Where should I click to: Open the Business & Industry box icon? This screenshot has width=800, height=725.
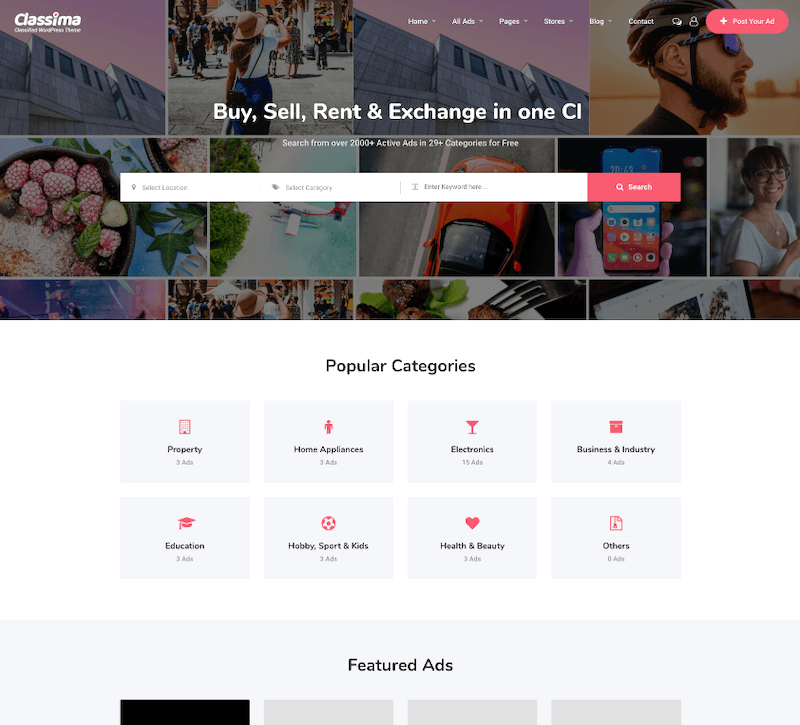point(616,427)
